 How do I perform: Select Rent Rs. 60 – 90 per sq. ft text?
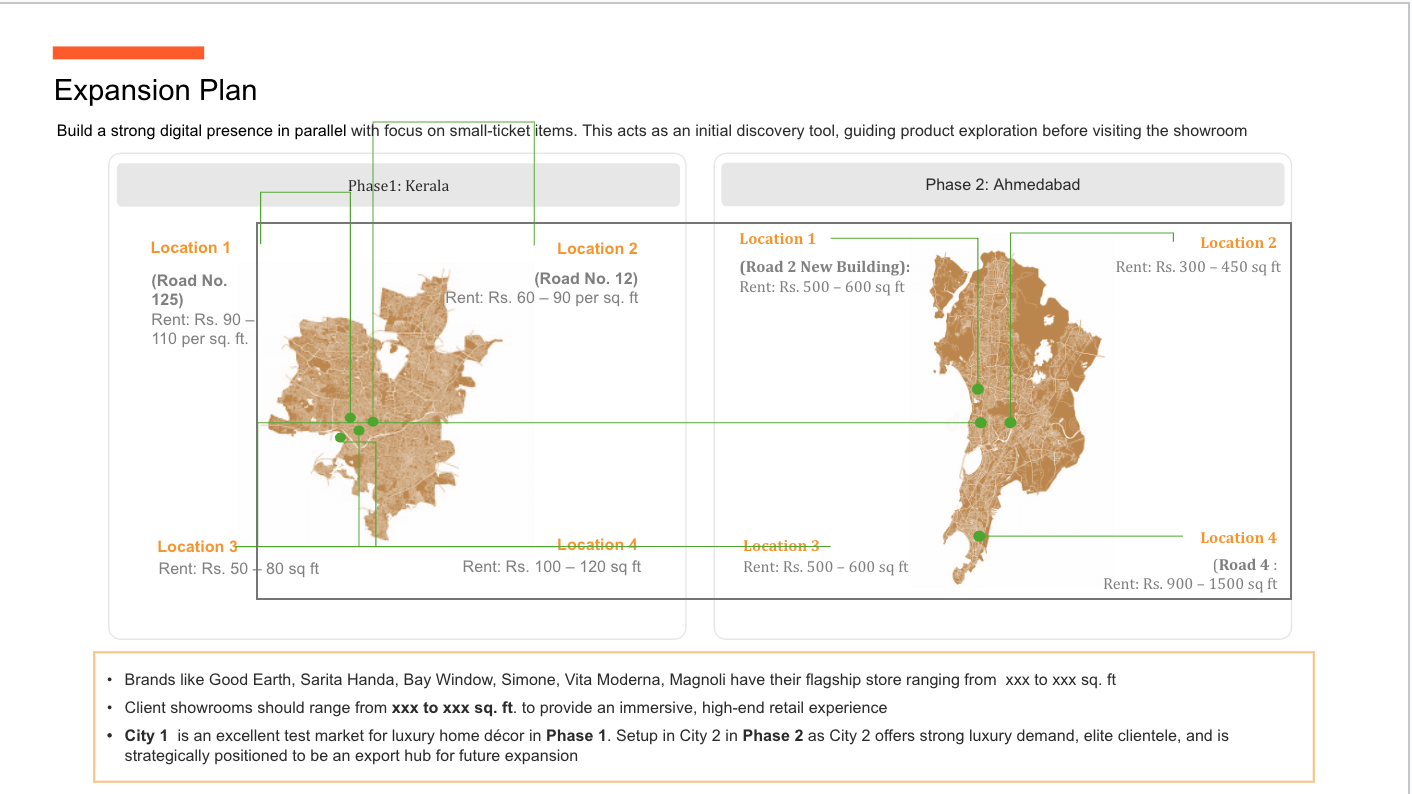(542, 298)
